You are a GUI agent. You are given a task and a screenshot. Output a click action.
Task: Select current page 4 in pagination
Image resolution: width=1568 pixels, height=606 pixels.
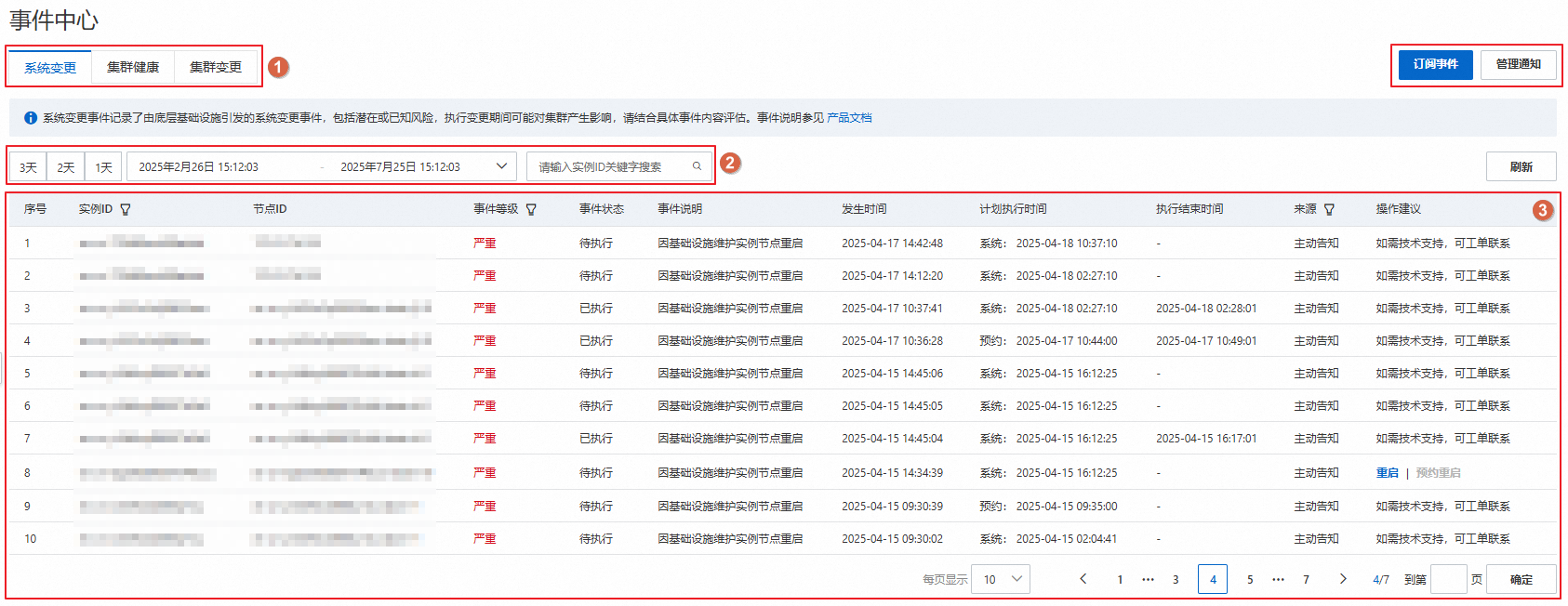(1213, 579)
